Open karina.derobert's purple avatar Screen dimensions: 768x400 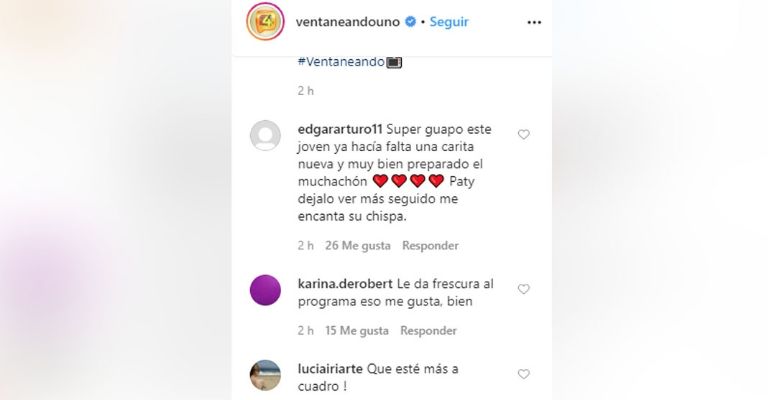tap(265, 290)
